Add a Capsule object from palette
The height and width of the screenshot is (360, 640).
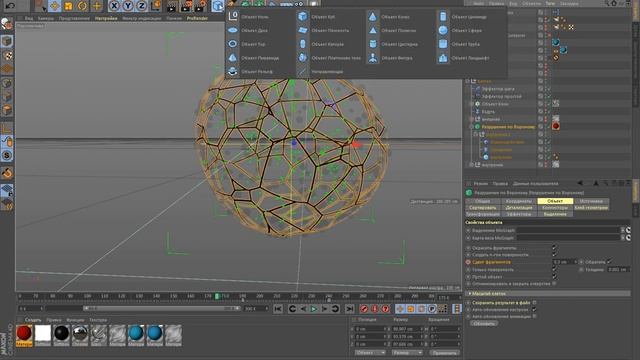coord(322,44)
